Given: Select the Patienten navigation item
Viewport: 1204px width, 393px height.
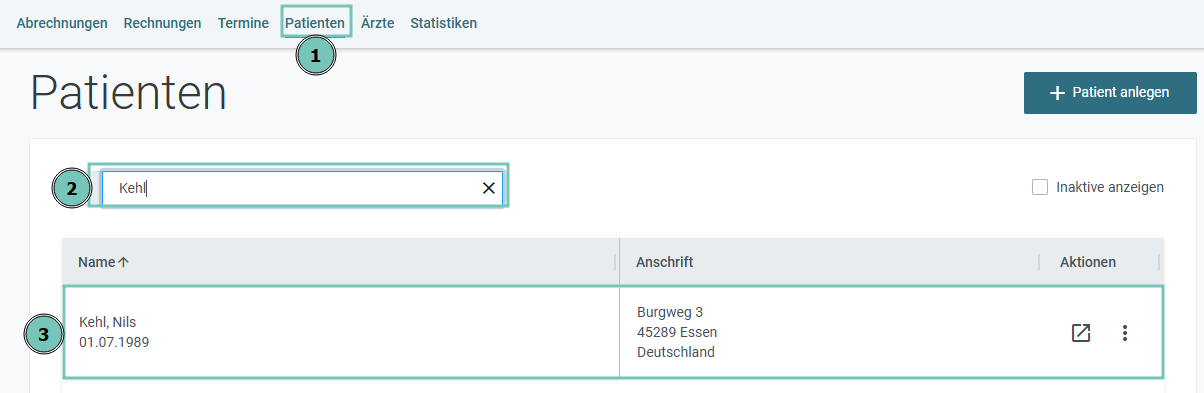Looking at the screenshot, I should (x=315, y=23).
